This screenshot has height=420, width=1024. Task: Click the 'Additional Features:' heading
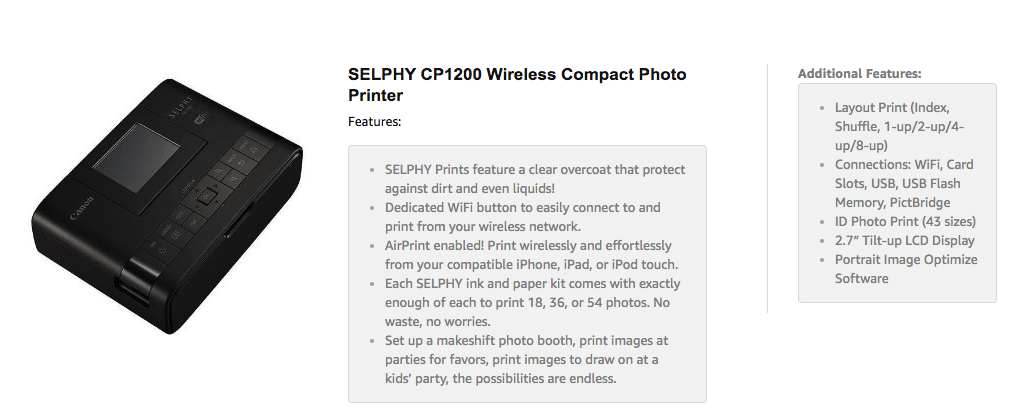coord(859,73)
